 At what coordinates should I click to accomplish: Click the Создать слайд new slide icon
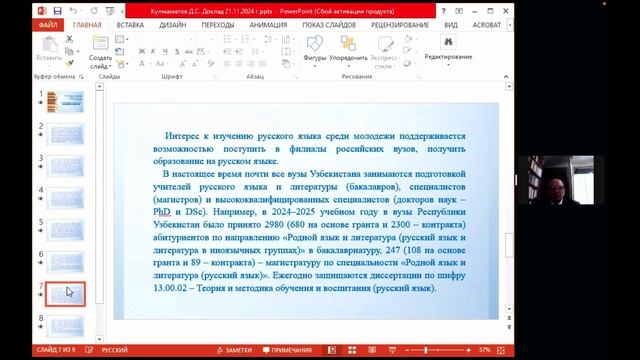coord(100,44)
